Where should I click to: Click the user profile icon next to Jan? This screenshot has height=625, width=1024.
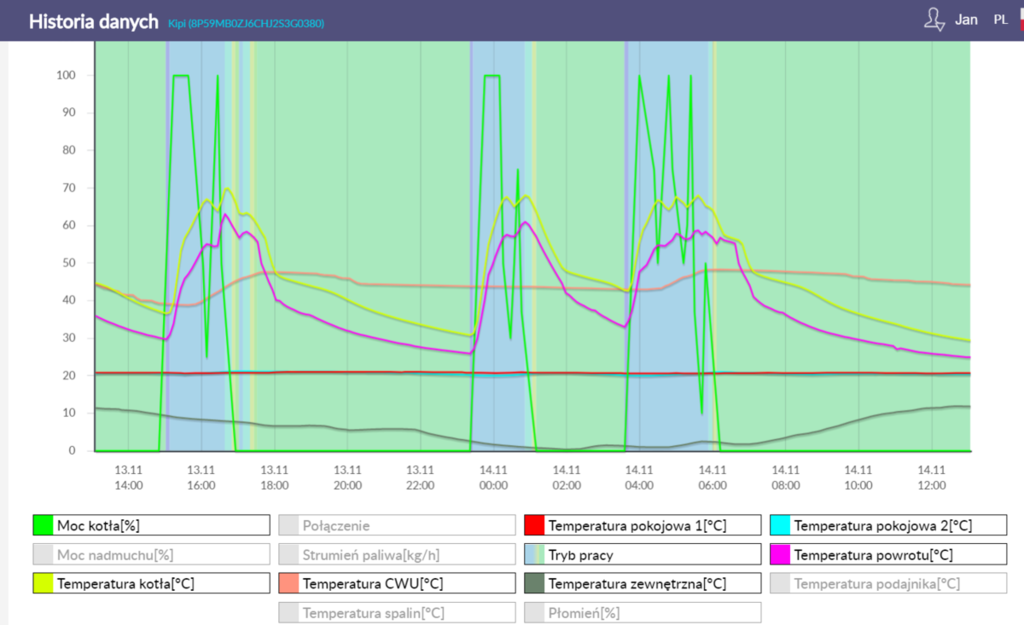click(x=934, y=20)
